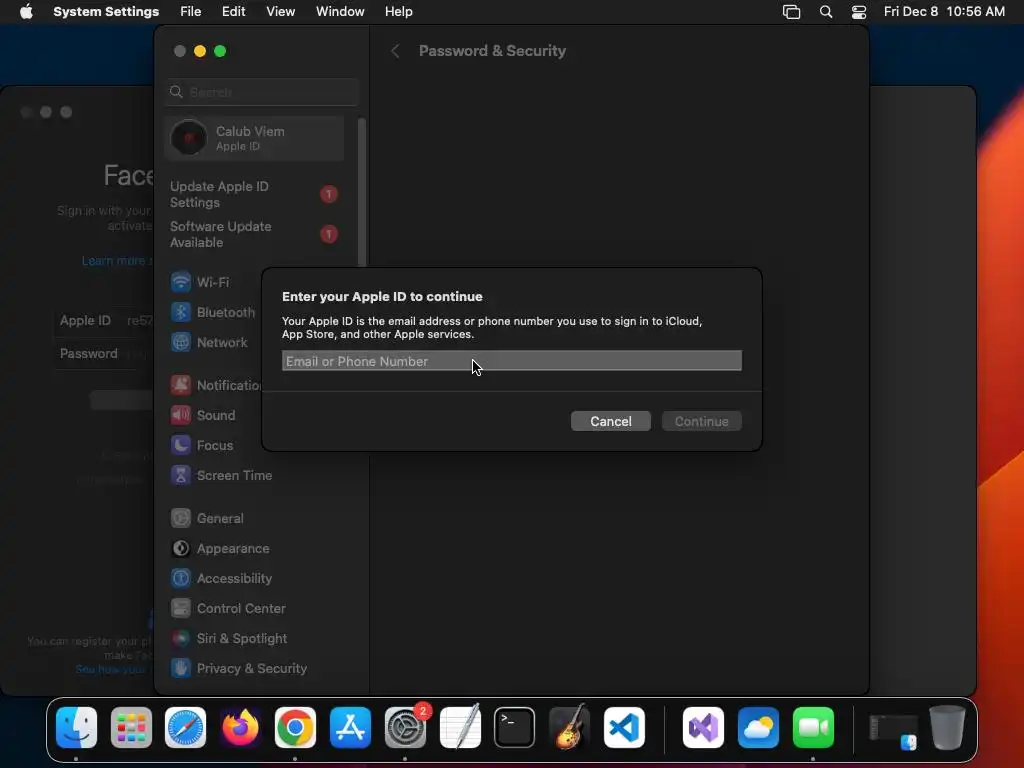Open the System Settings menu
The image size is (1024, 768).
click(x=106, y=12)
